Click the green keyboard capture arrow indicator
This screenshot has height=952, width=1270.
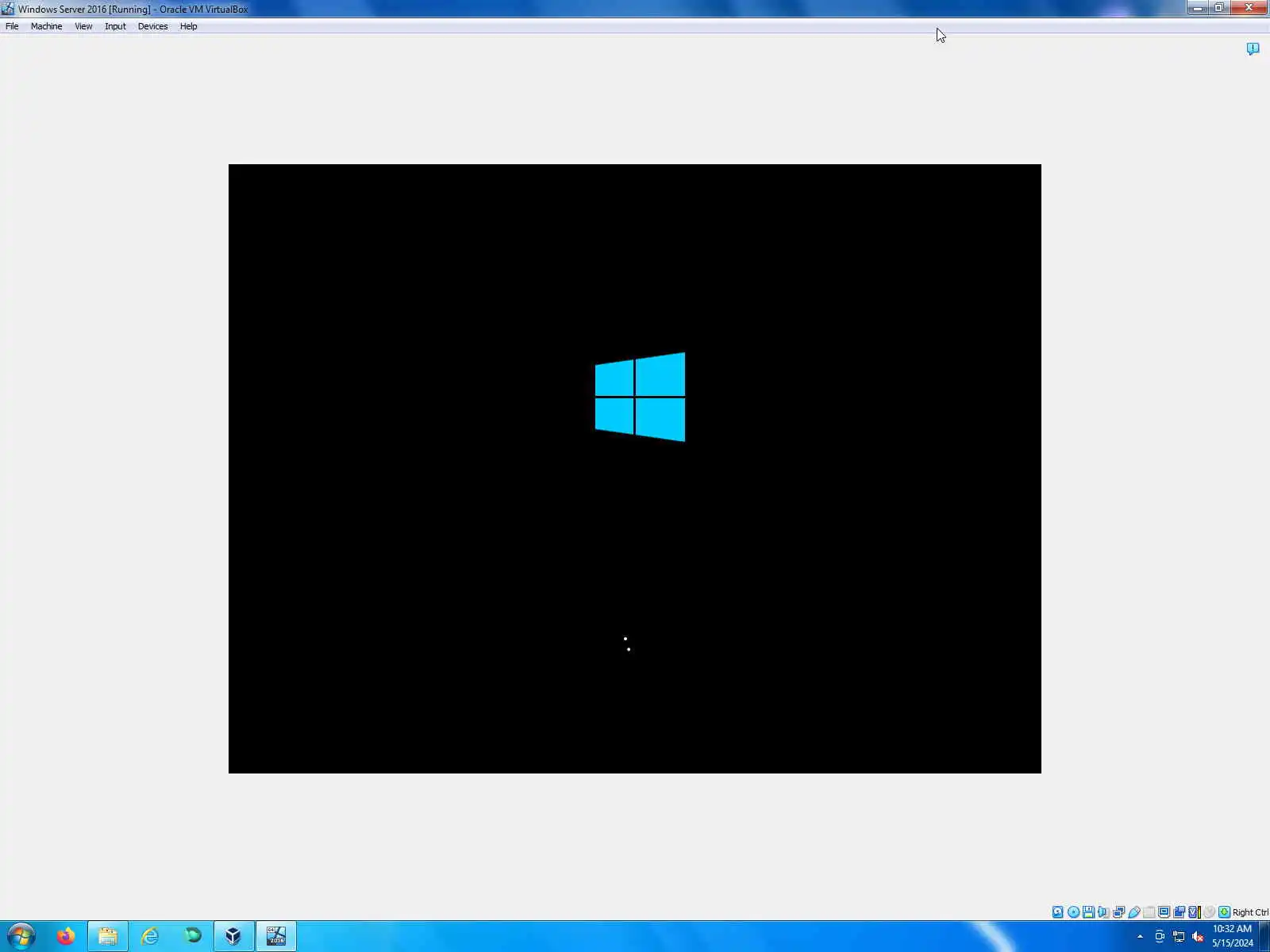pyautogui.click(x=1224, y=912)
